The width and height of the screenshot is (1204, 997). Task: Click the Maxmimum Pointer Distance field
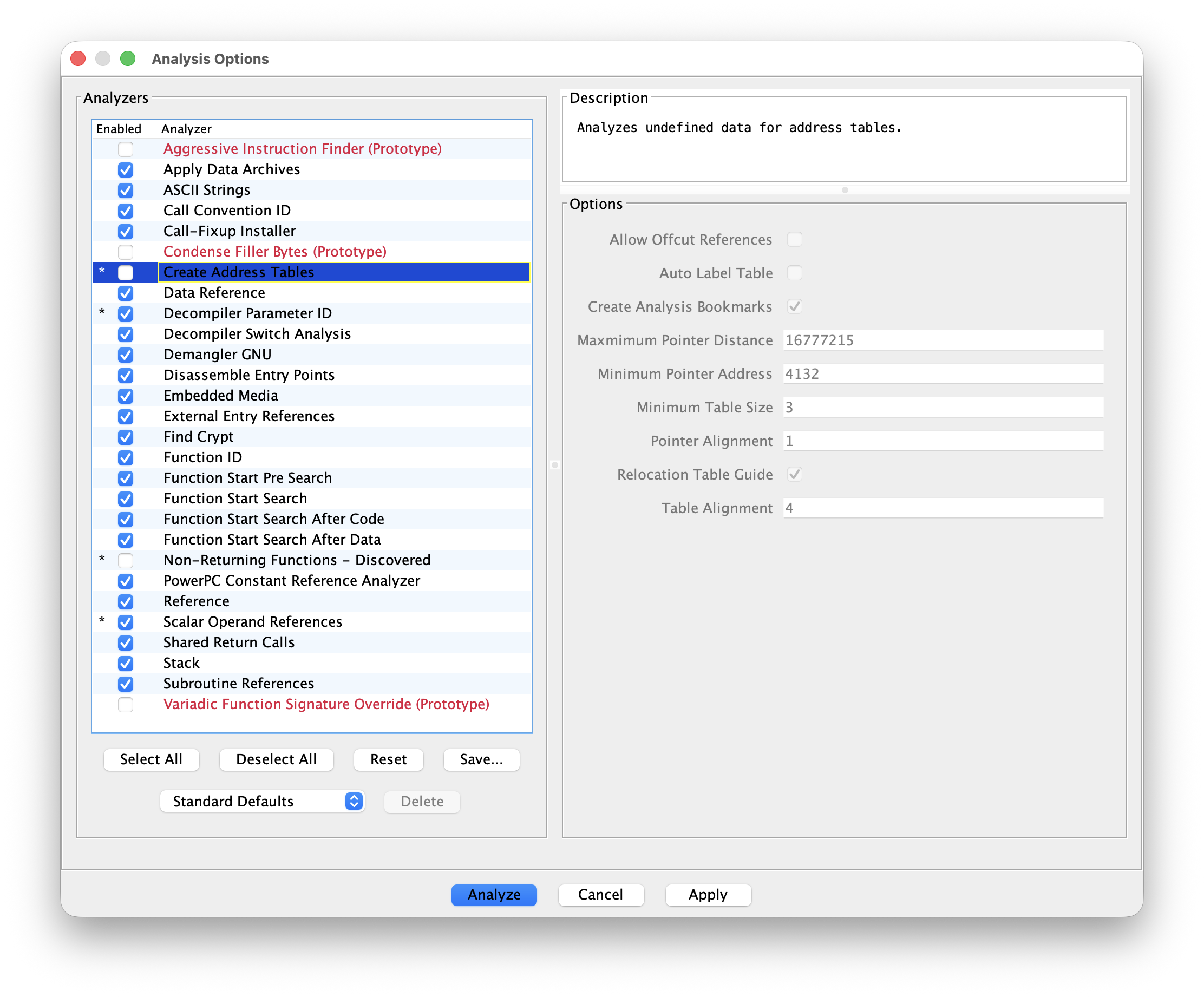click(x=943, y=340)
